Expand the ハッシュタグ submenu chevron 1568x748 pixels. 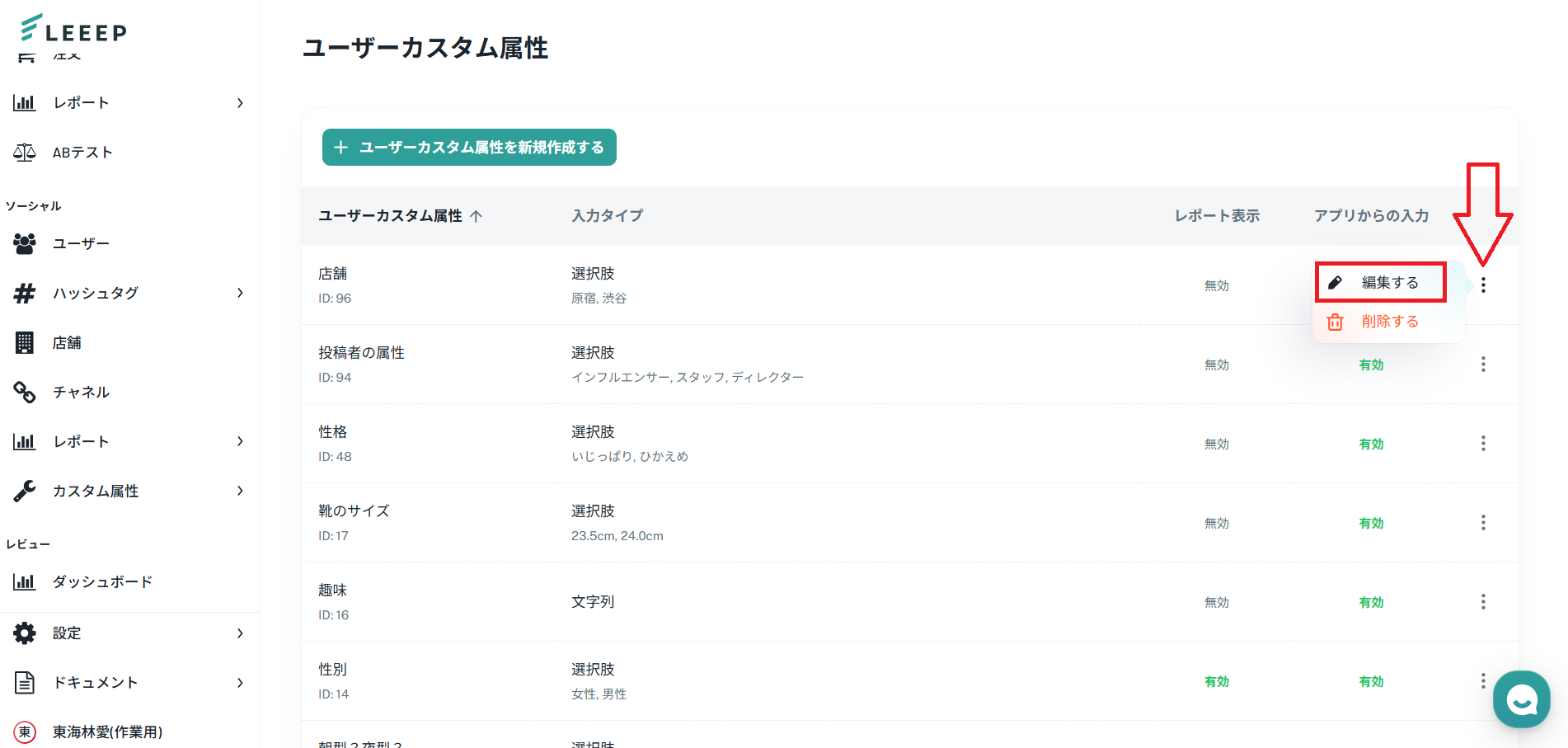coord(240,293)
